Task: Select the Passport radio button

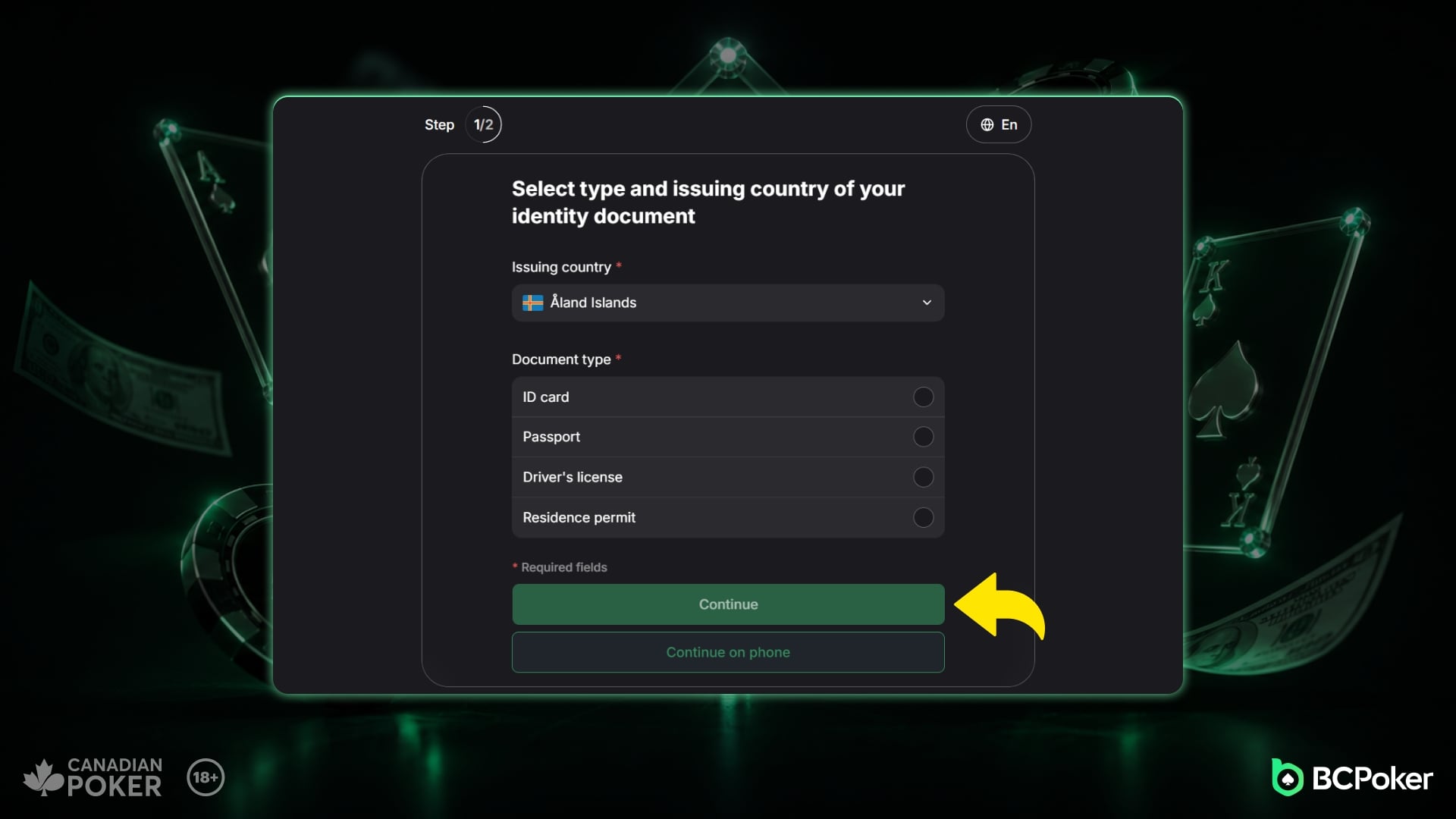Action: tap(923, 437)
